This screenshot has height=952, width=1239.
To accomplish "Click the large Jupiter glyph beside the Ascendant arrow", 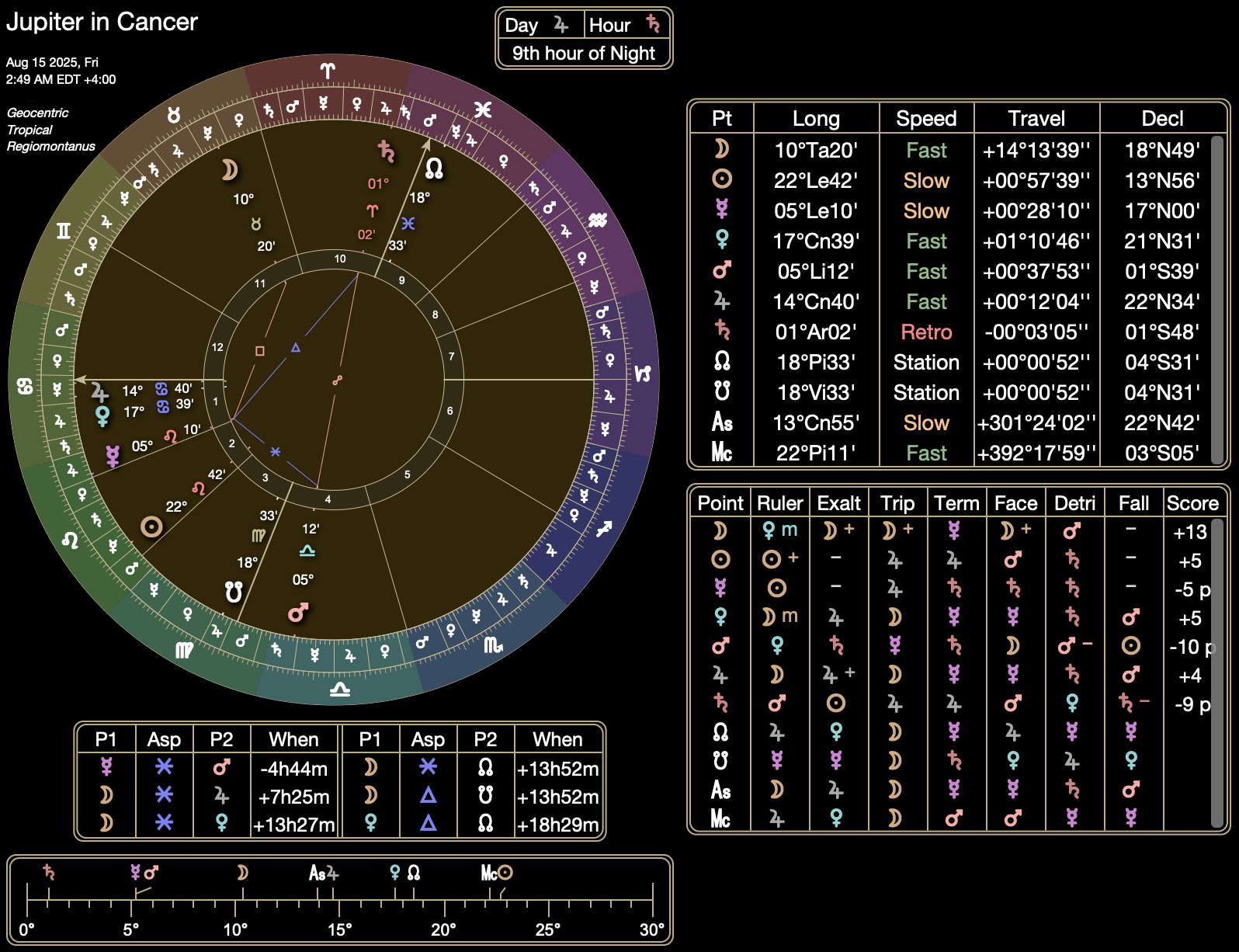I will pyautogui.click(x=99, y=391).
